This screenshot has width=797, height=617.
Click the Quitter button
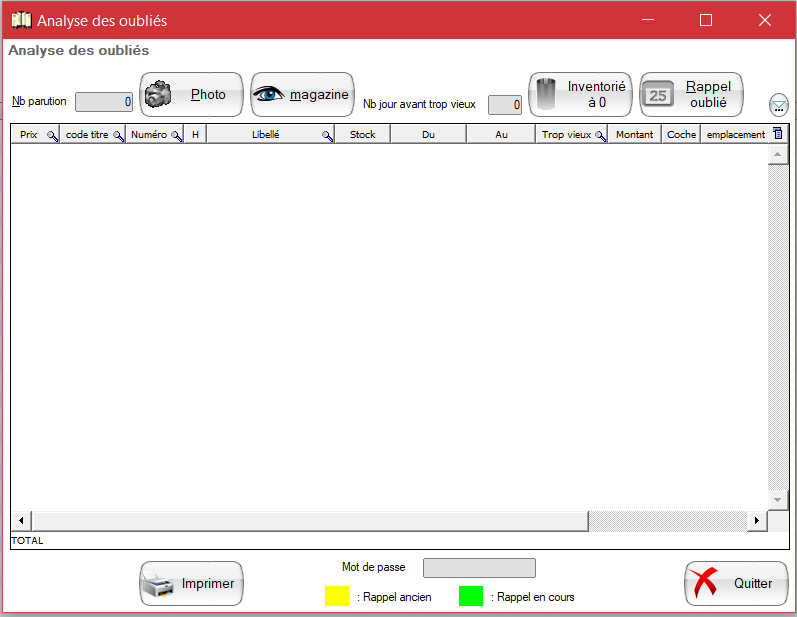pos(736,584)
